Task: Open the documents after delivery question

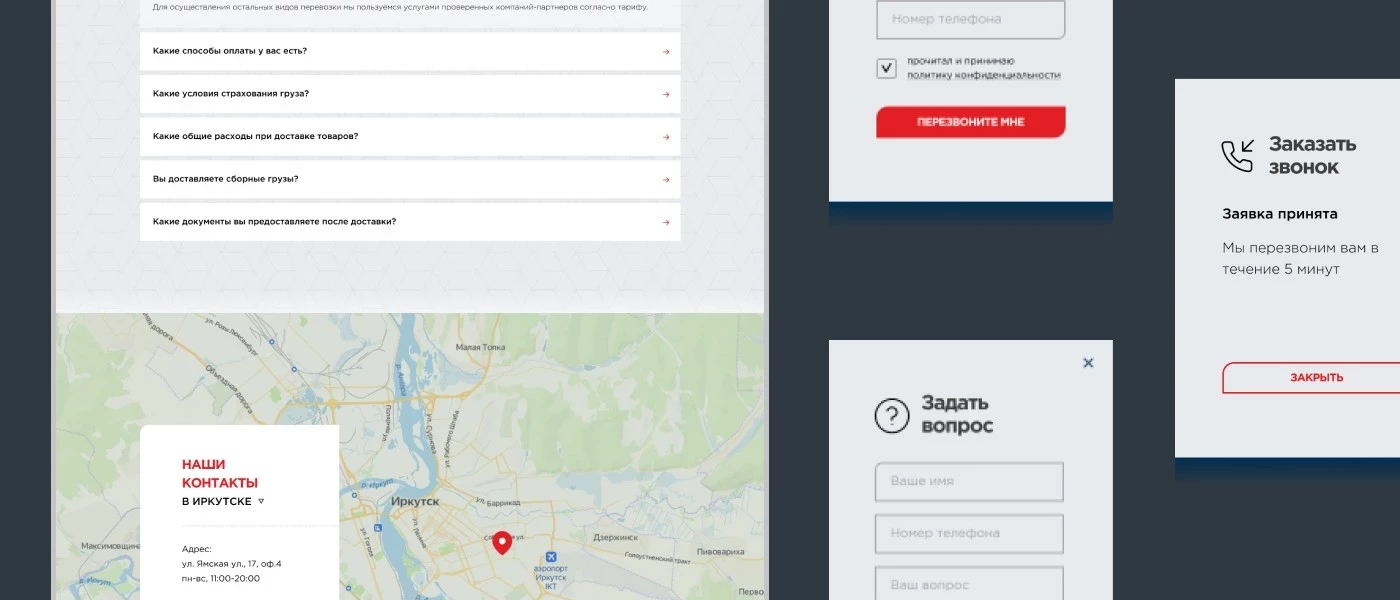Action: pos(410,222)
